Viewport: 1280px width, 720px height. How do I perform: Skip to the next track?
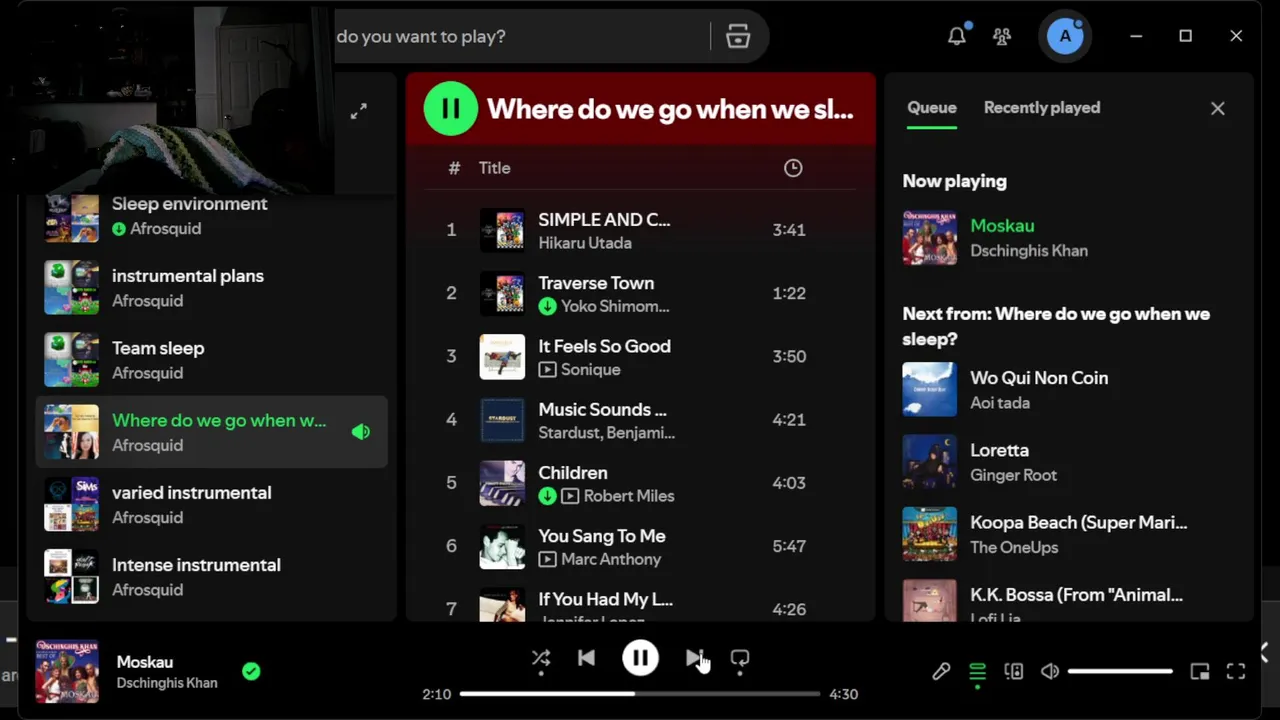point(694,658)
